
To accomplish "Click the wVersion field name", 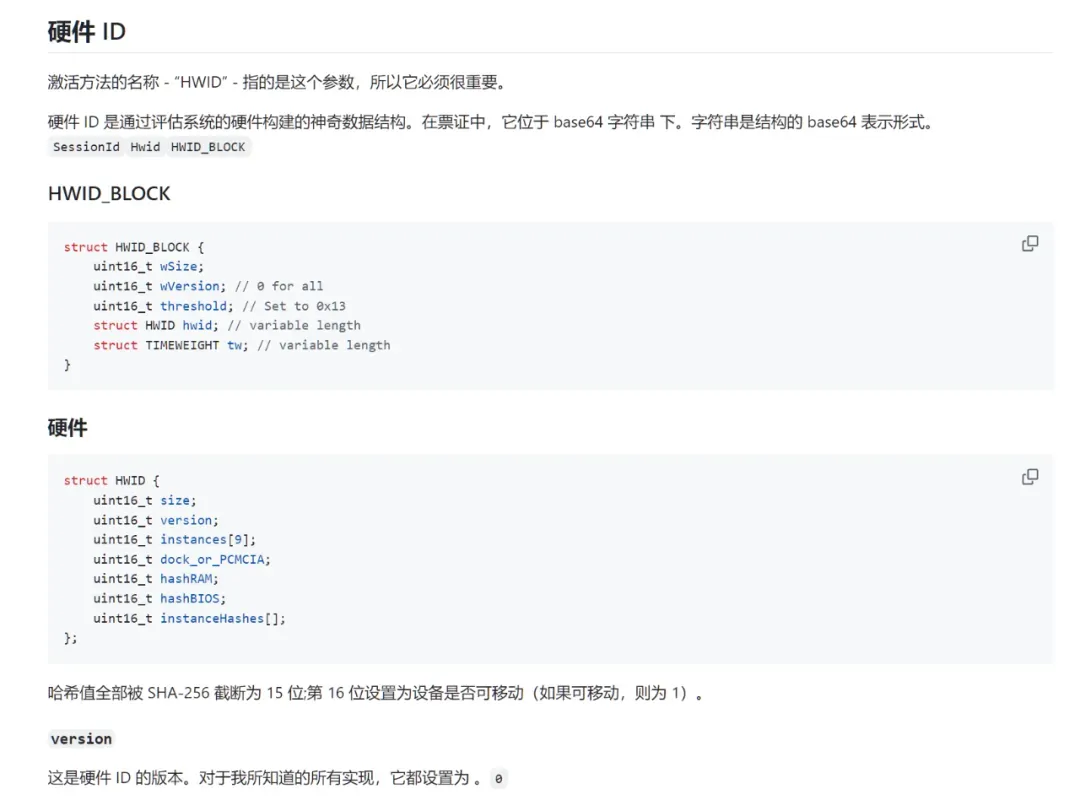I will (190, 286).
